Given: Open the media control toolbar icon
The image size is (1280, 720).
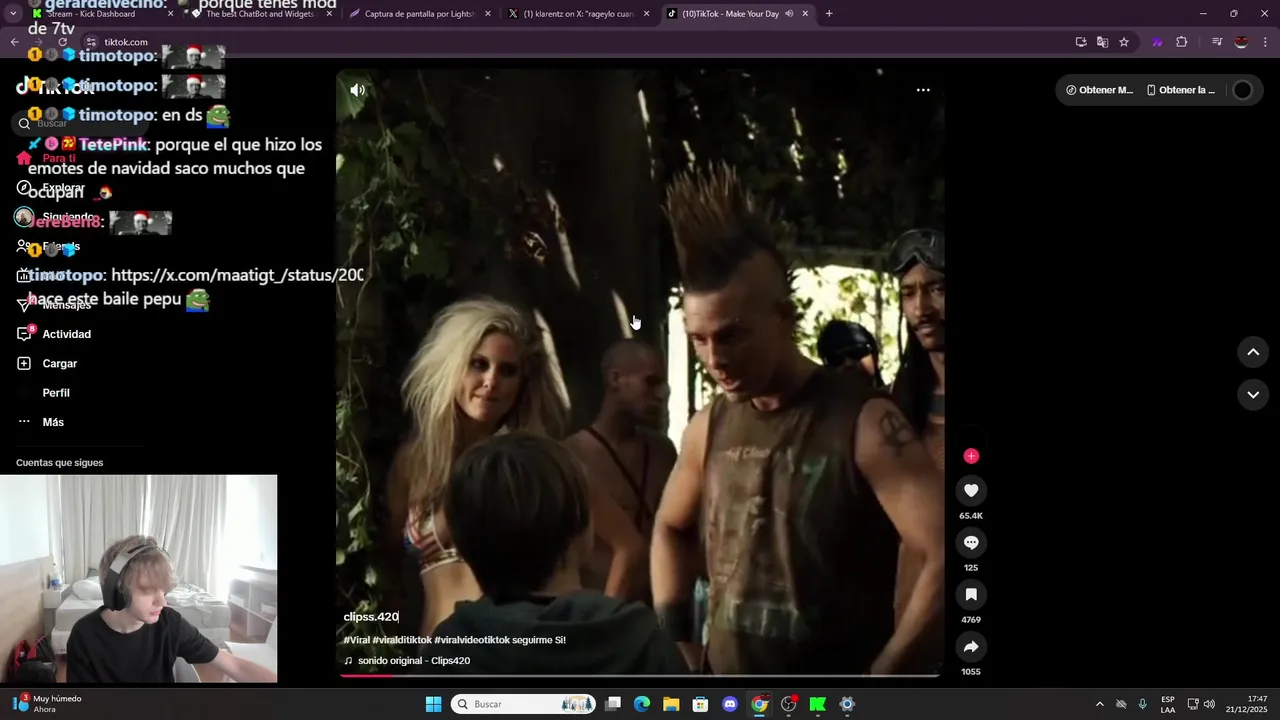Looking at the screenshot, I should click(x=1217, y=42).
